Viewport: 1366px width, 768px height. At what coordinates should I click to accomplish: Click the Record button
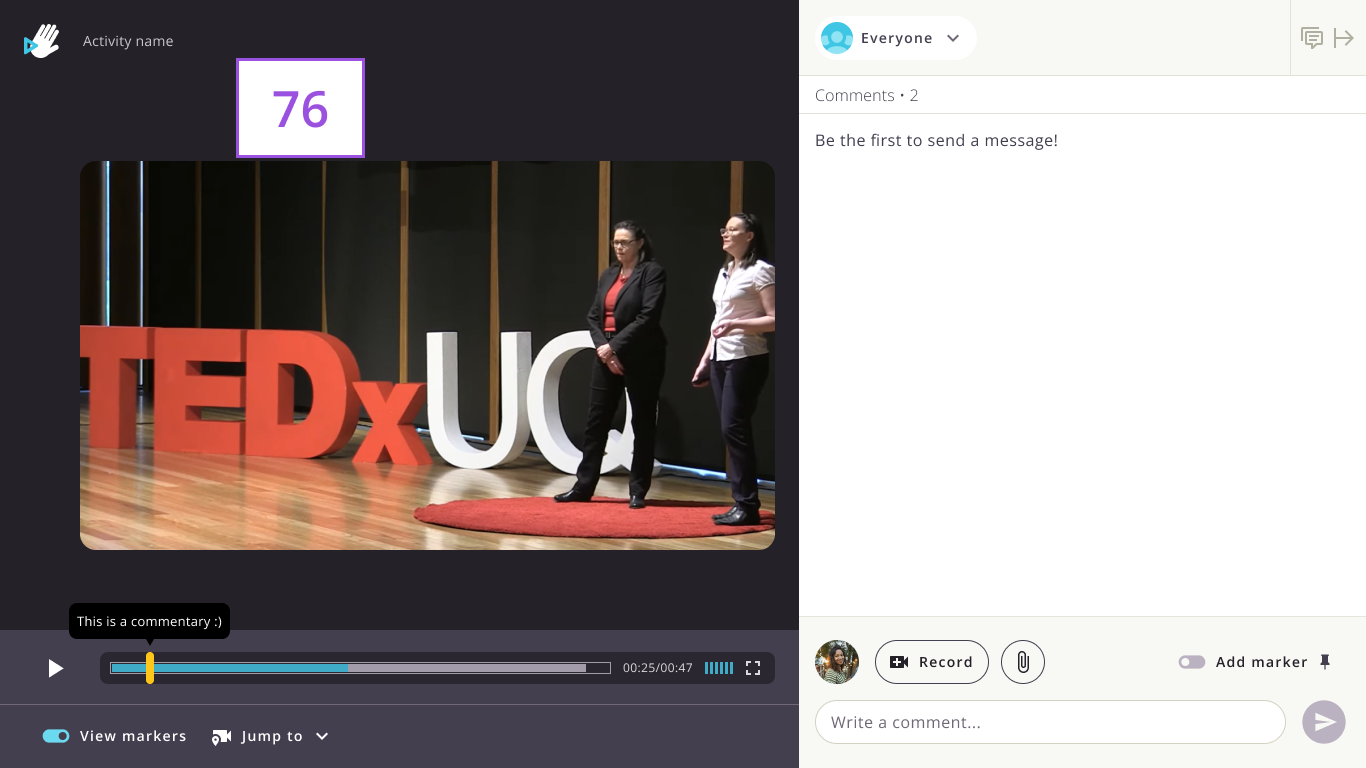pyautogui.click(x=932, y=662)
